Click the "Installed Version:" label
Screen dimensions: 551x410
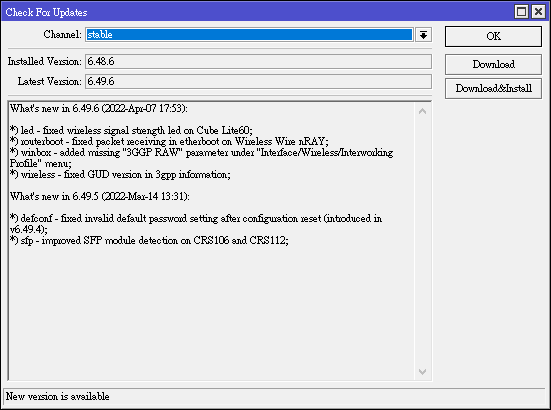(45, 61)
